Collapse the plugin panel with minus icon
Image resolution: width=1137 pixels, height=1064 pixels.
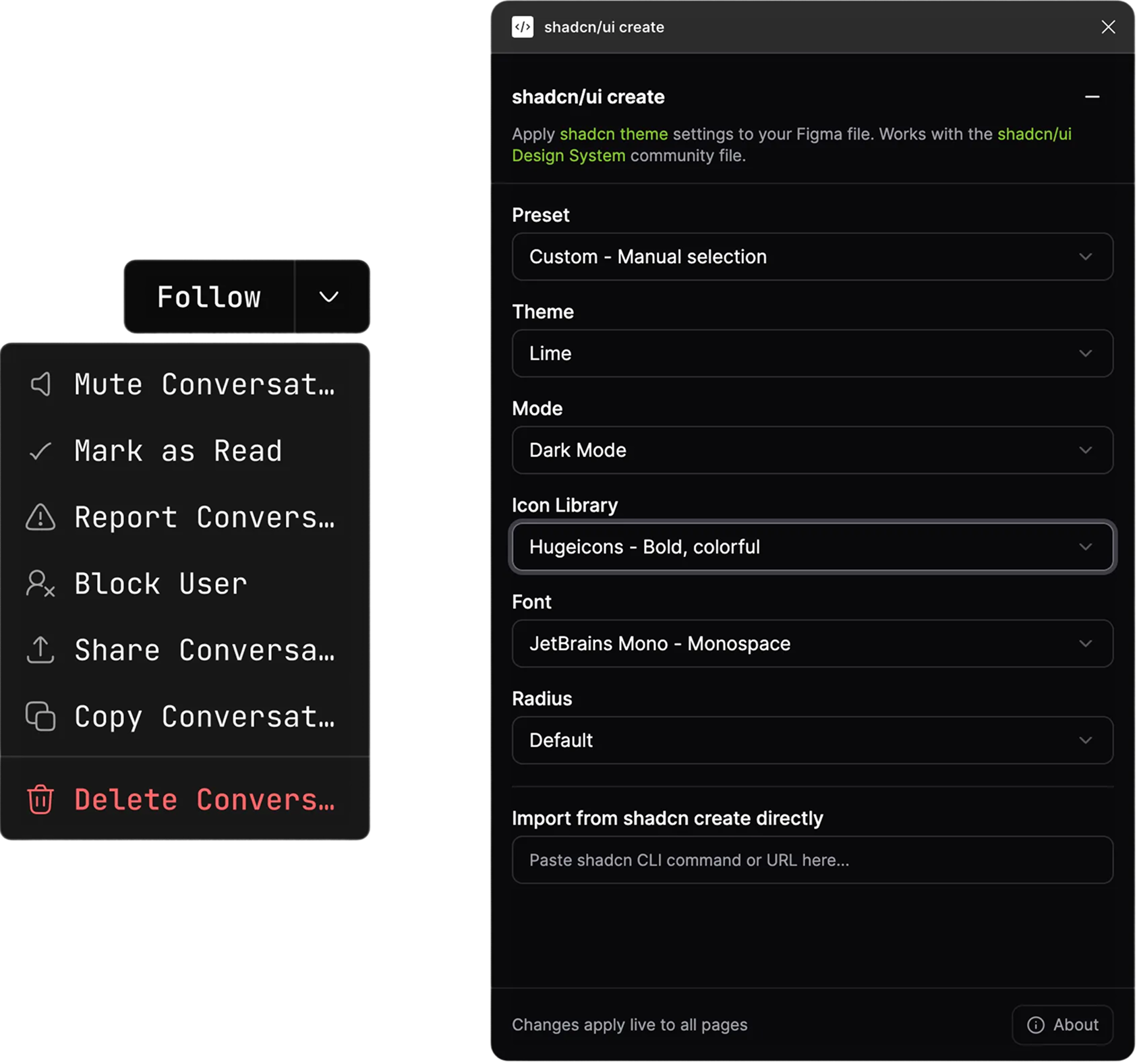[x=1092, y=97]
